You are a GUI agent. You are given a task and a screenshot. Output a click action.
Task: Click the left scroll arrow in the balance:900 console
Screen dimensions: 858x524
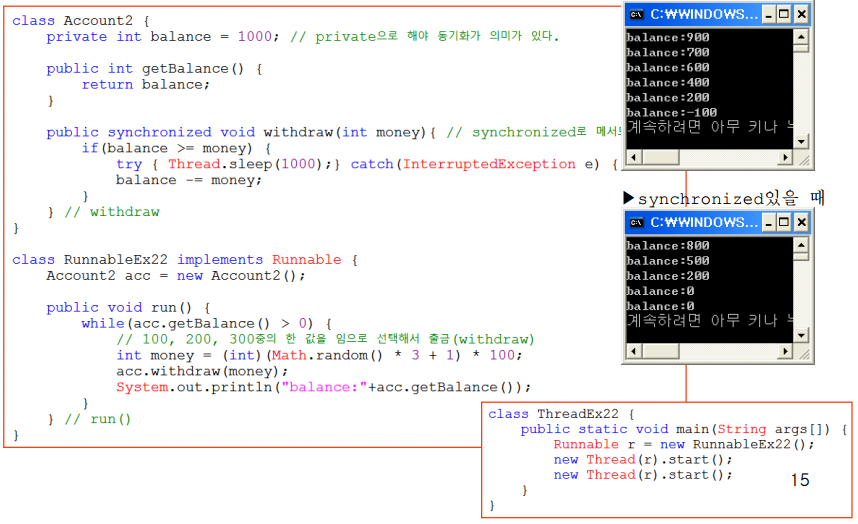634,158
